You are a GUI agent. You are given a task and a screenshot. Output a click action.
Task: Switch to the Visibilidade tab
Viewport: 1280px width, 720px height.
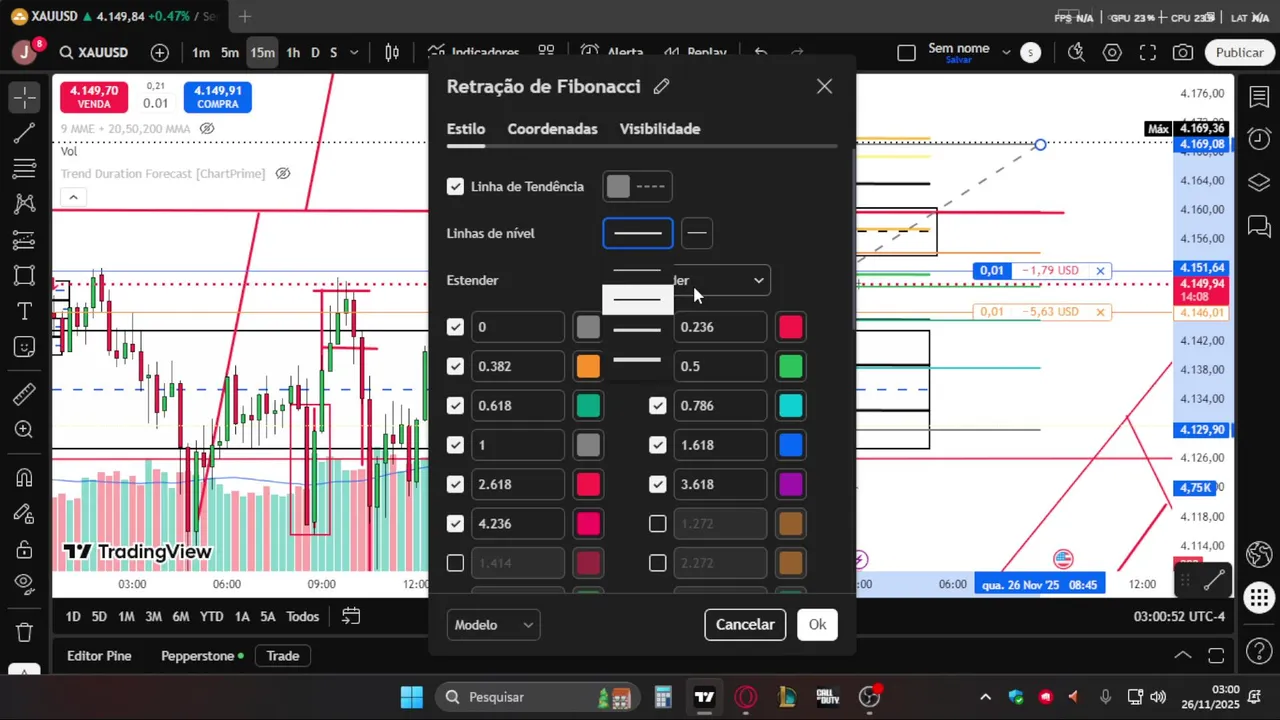pos(660,129)
